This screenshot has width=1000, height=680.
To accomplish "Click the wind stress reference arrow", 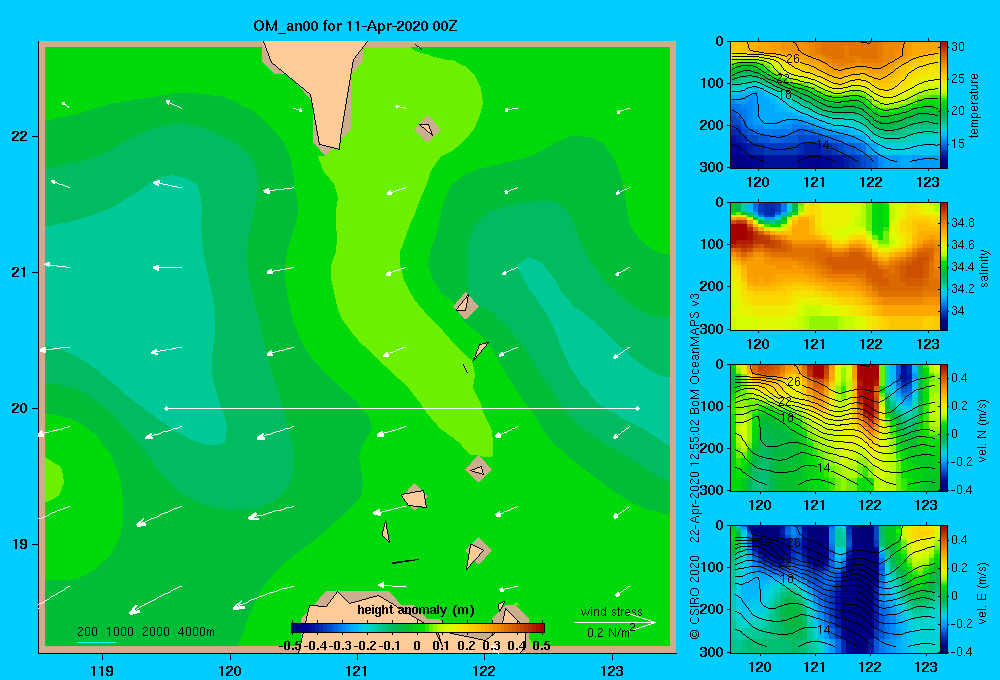I will [x=614, y=622].
